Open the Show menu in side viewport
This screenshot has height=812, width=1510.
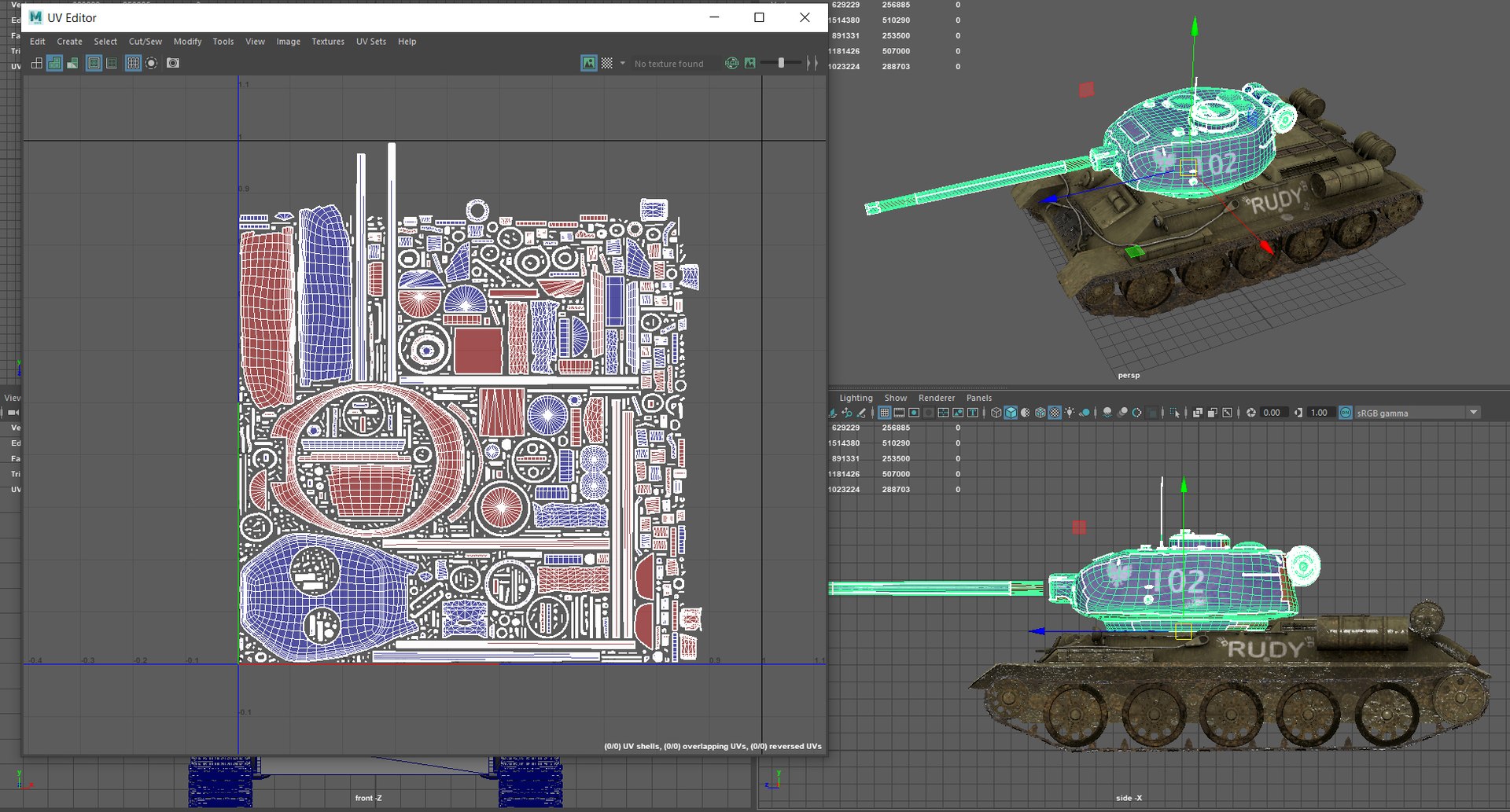click(x=896, y=398)
